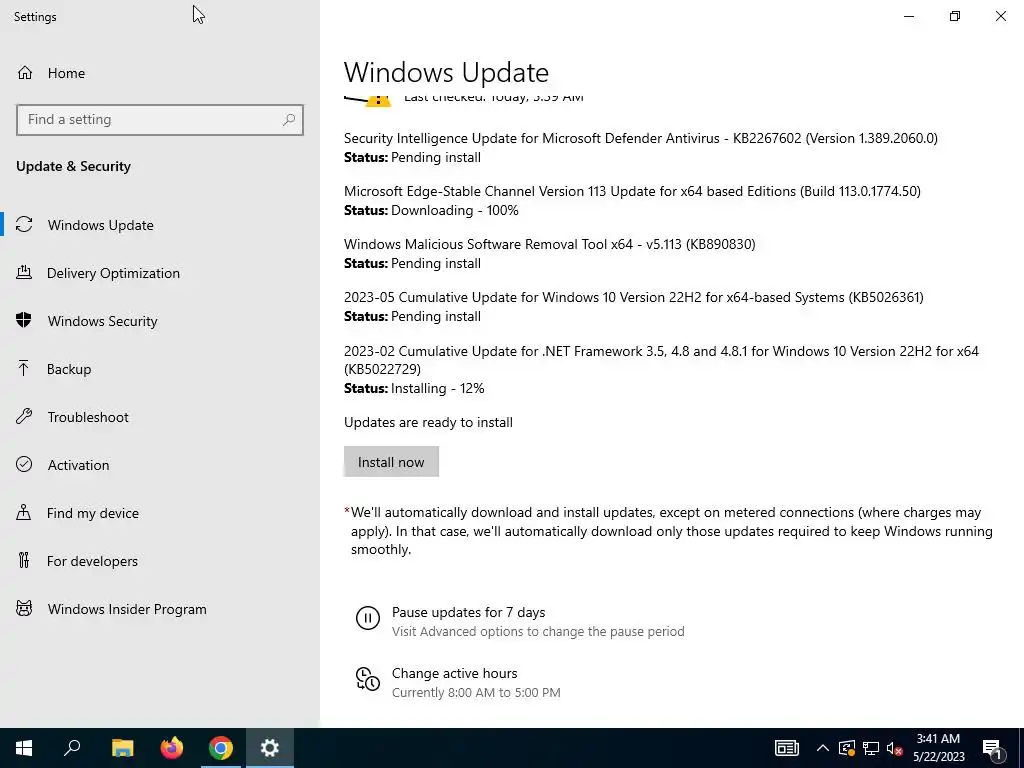Click the Delivery Optimization icon
The image size is (1024, 768).
(24, 272)
